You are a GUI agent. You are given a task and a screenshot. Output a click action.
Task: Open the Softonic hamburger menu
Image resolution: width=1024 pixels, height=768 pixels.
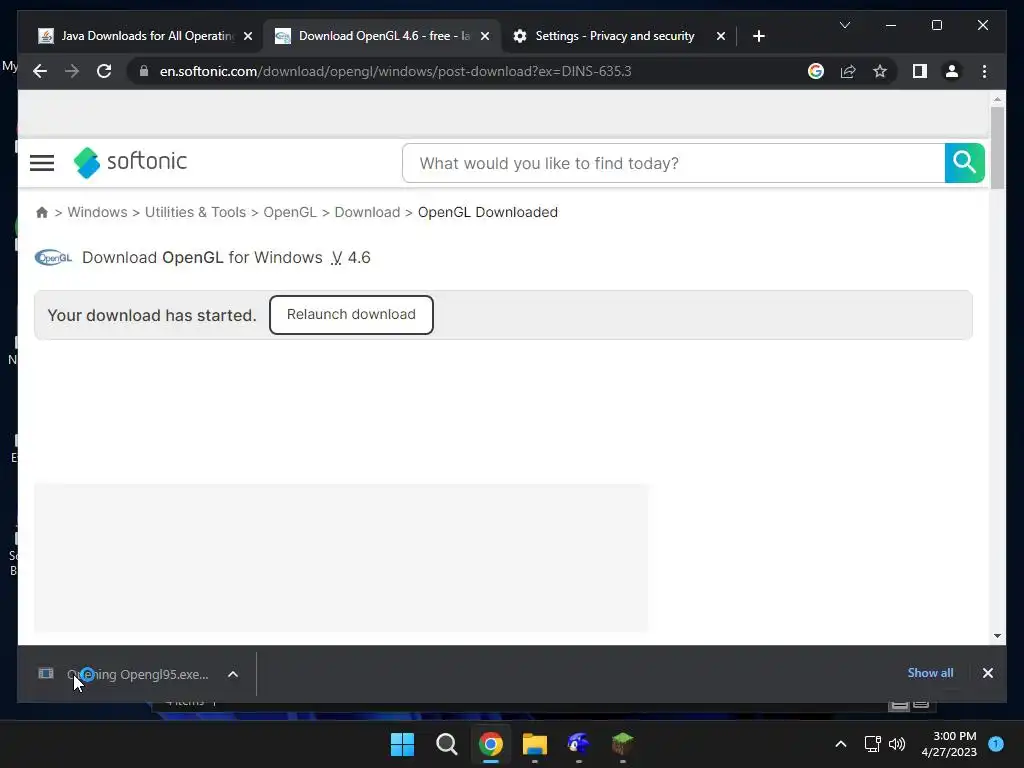(x=42, y=163)
